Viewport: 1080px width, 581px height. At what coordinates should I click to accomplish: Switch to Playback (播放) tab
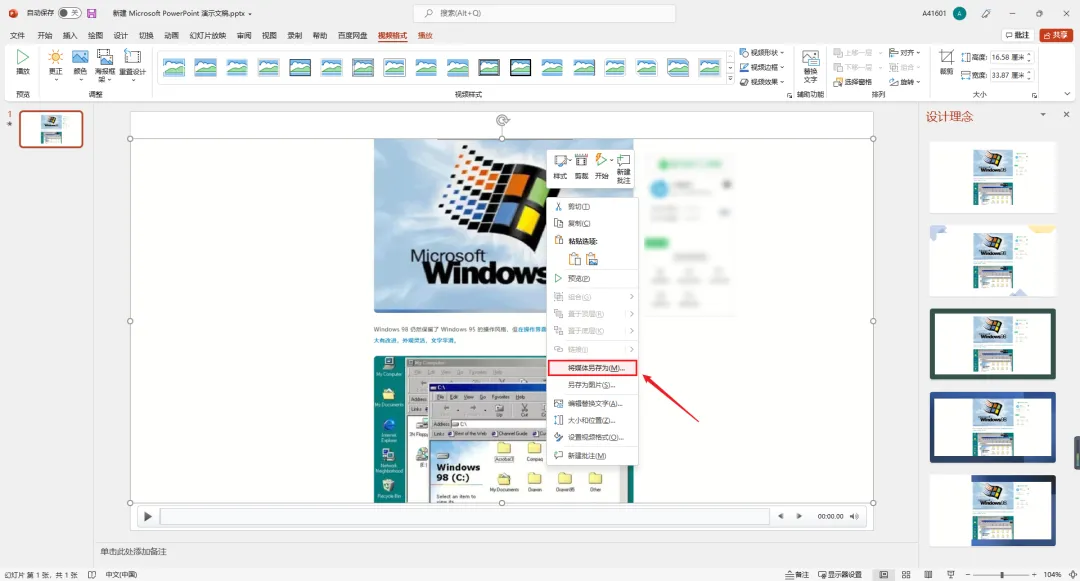click(425, 35)
